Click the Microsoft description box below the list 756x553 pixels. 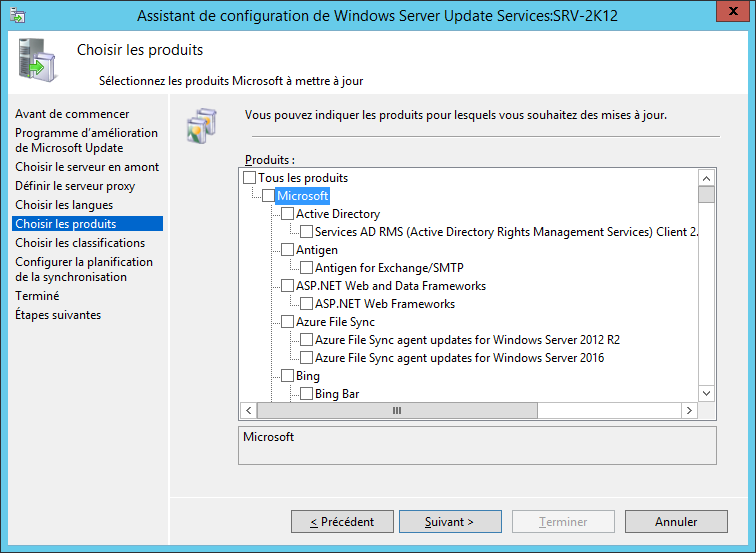point(477,445)
